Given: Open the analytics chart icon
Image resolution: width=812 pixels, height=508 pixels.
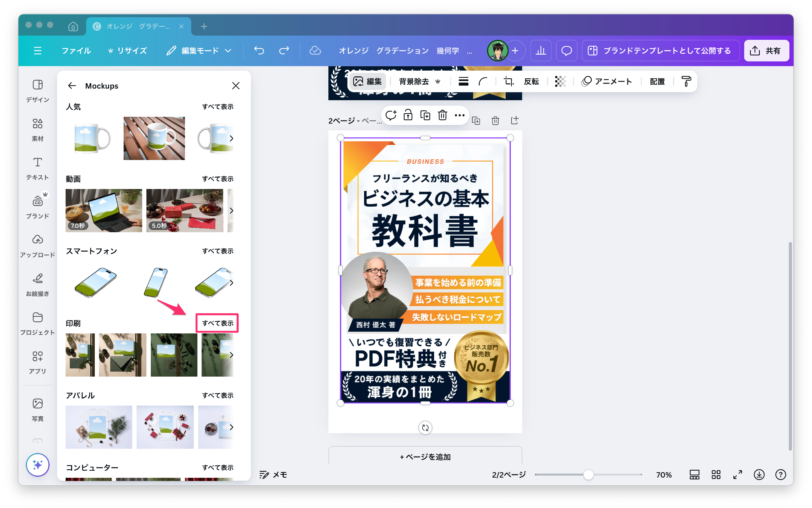Looking at the screenshot, I should pos(541,51).
